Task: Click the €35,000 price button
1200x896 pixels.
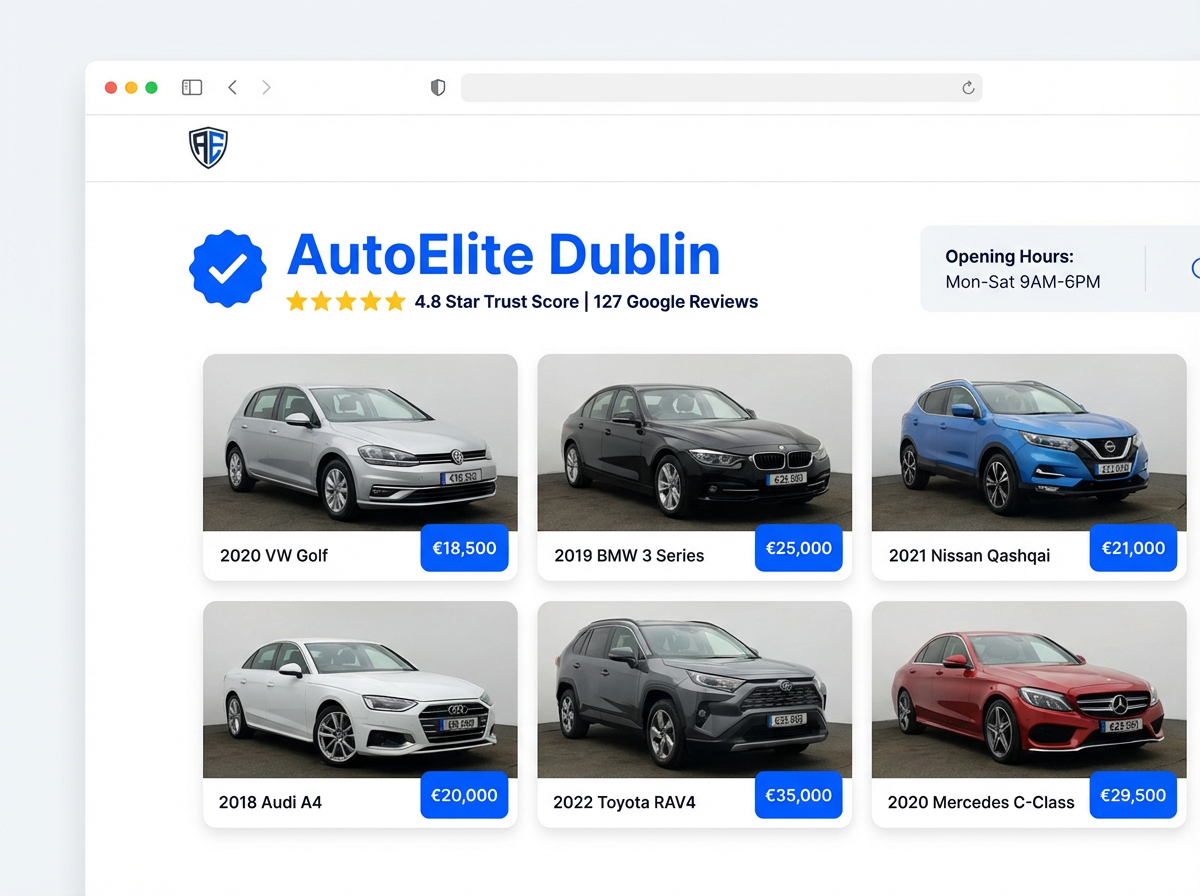Action: tap(798, 795)
